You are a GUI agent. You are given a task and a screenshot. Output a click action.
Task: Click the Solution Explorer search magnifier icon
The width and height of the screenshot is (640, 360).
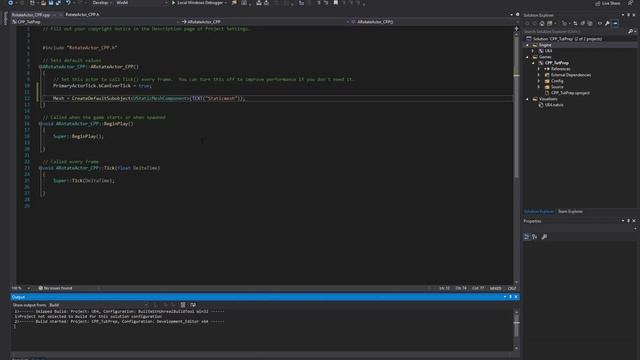(631, 31)
